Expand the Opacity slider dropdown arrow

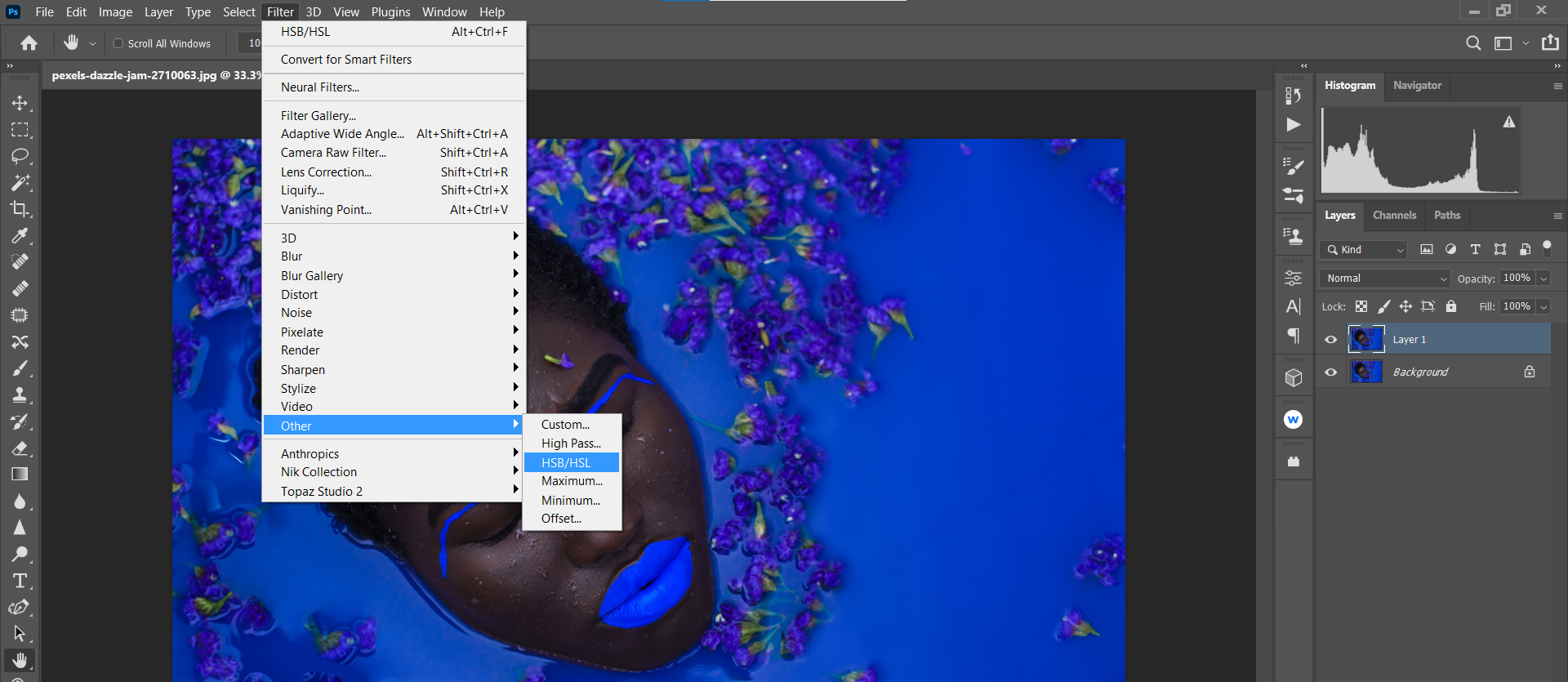pos(1543,279)
